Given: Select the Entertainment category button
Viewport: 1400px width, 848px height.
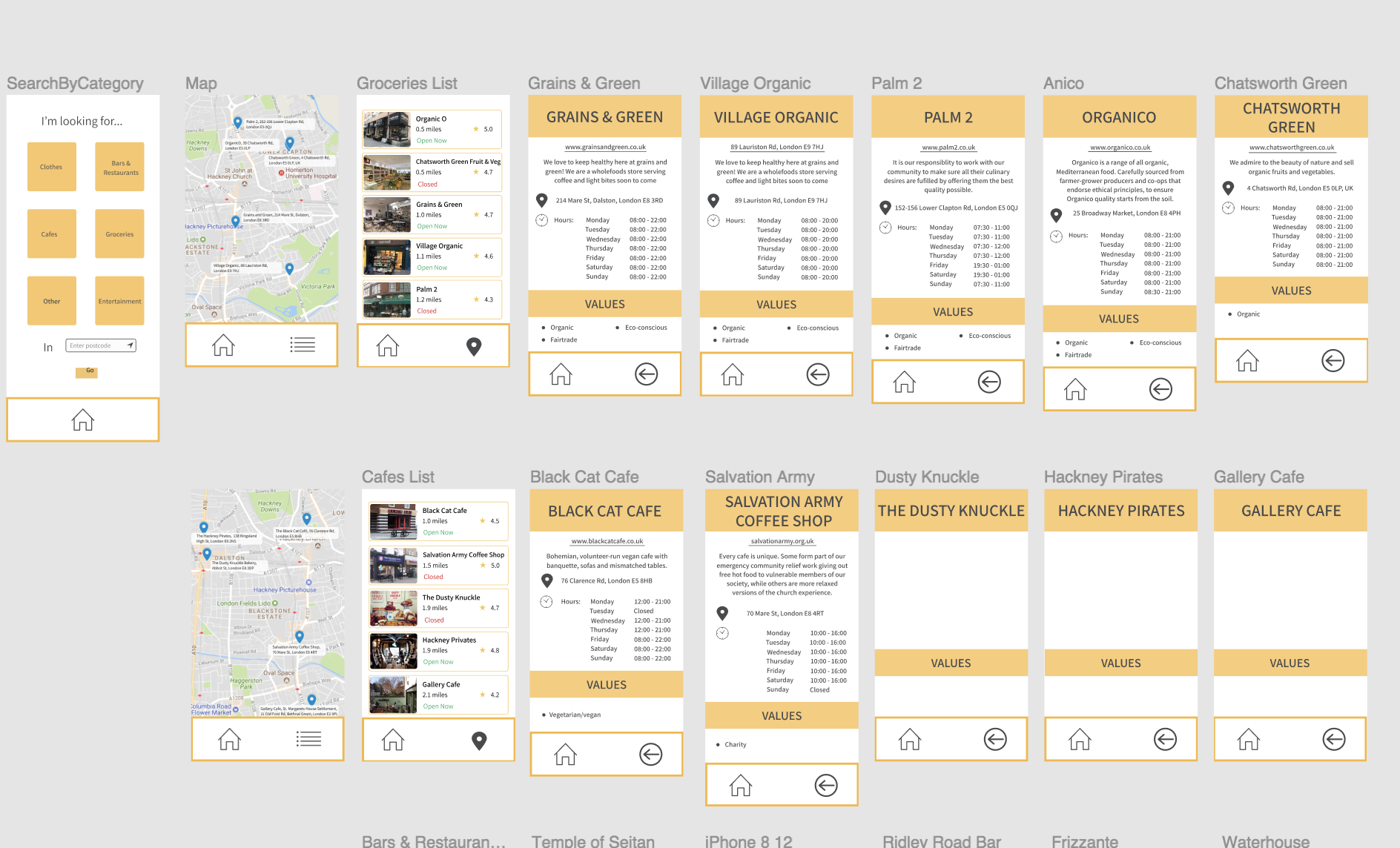Looking at the screenshot, I should click(x=119, y=301).
